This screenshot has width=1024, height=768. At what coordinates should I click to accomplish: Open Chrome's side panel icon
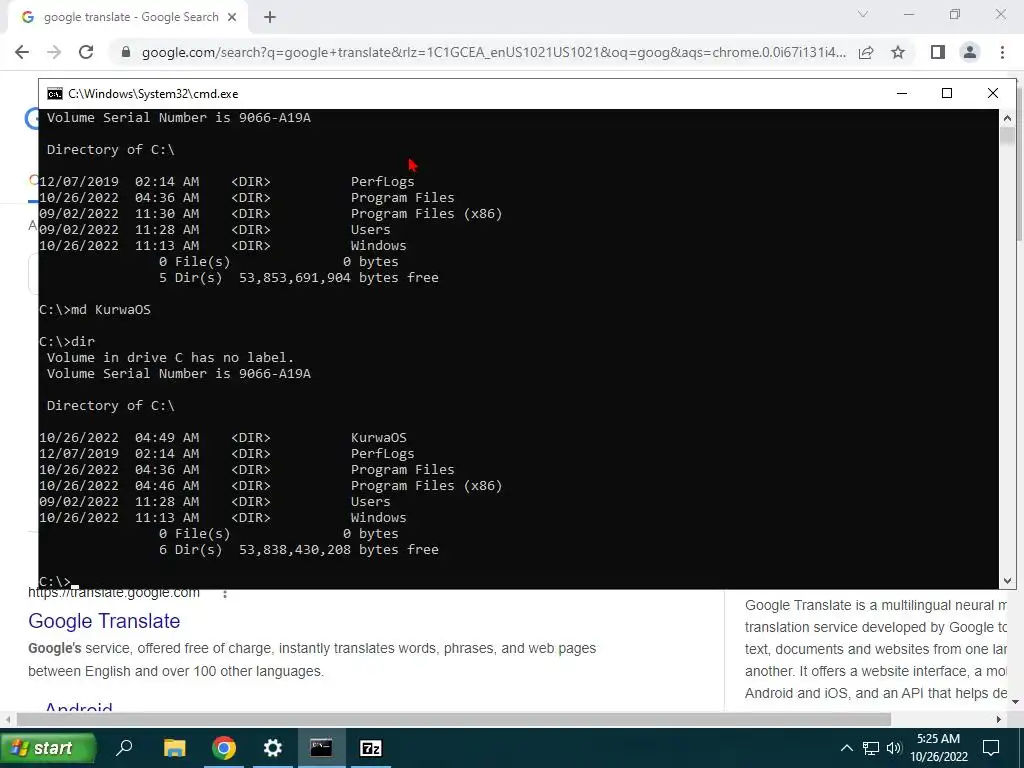(x=938, y=52)
